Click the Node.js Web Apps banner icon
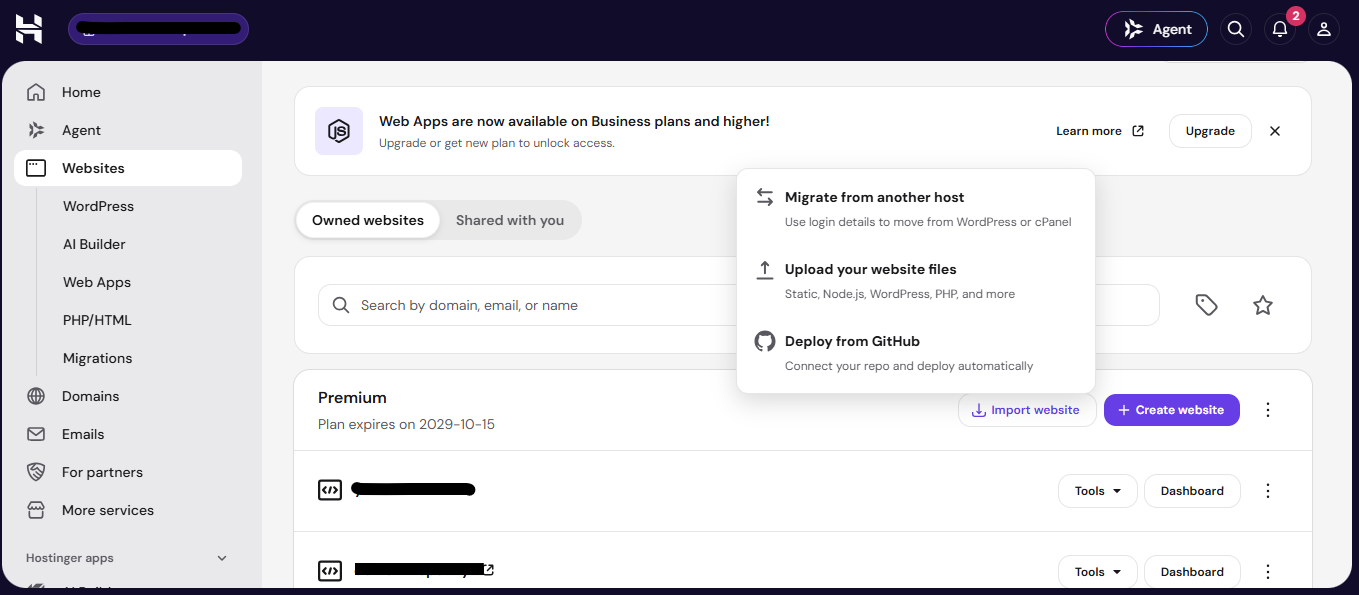Viewport: 1359px width, 595px height. point(339,131)
